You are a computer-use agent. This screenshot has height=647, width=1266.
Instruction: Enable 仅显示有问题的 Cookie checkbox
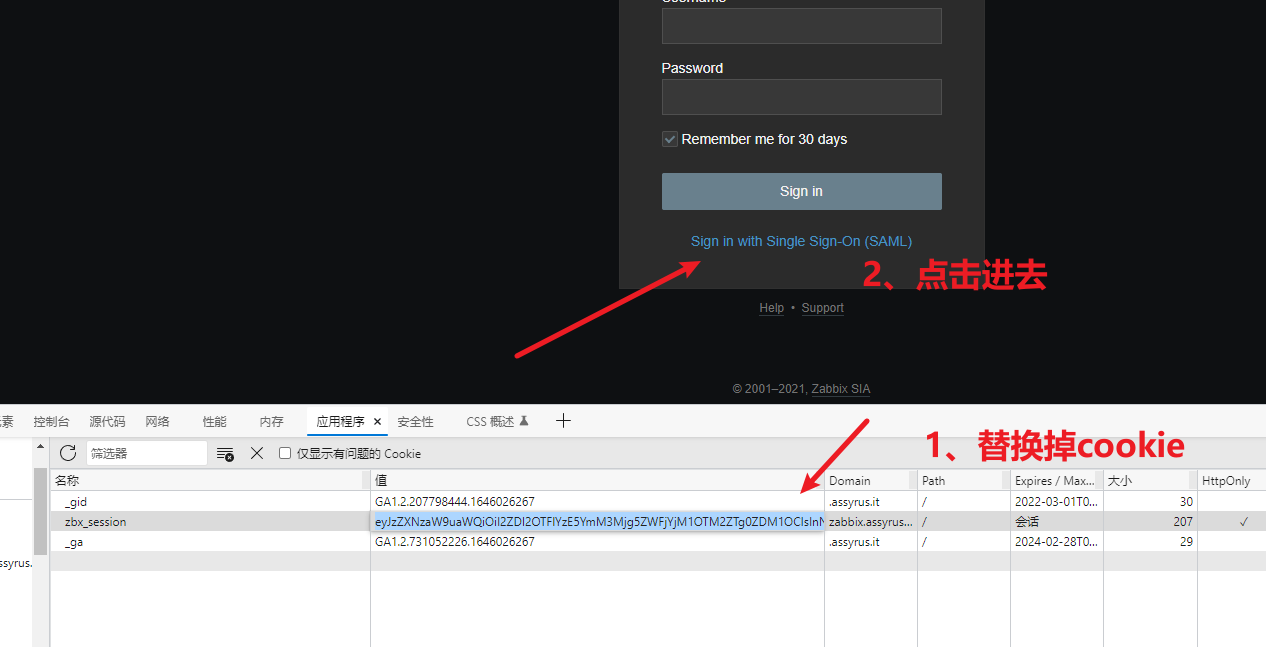pyautogui.click(x=285, y=453)
